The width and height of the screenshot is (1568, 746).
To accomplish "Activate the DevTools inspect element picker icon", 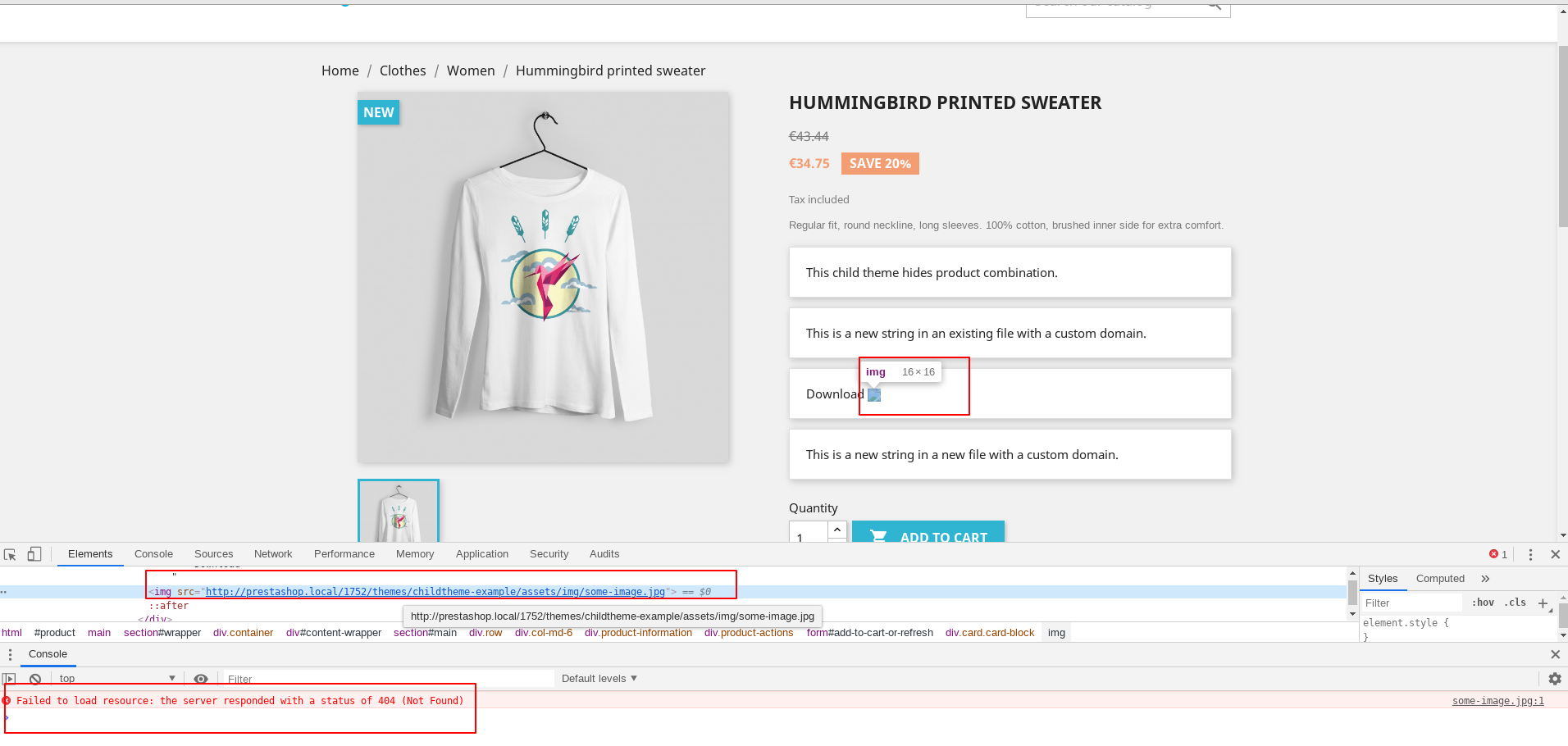I will point(10,555).
